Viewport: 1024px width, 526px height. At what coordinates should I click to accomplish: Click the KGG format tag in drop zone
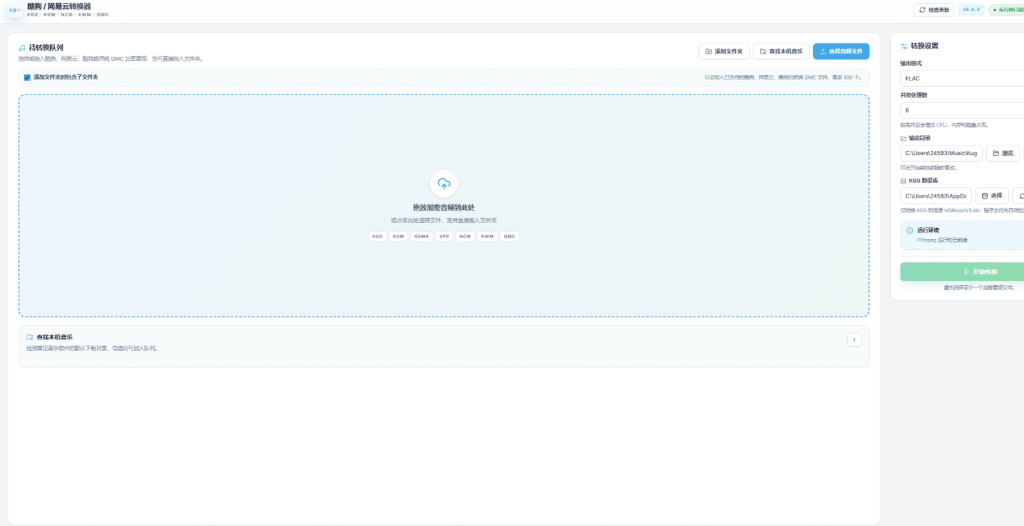377,237
